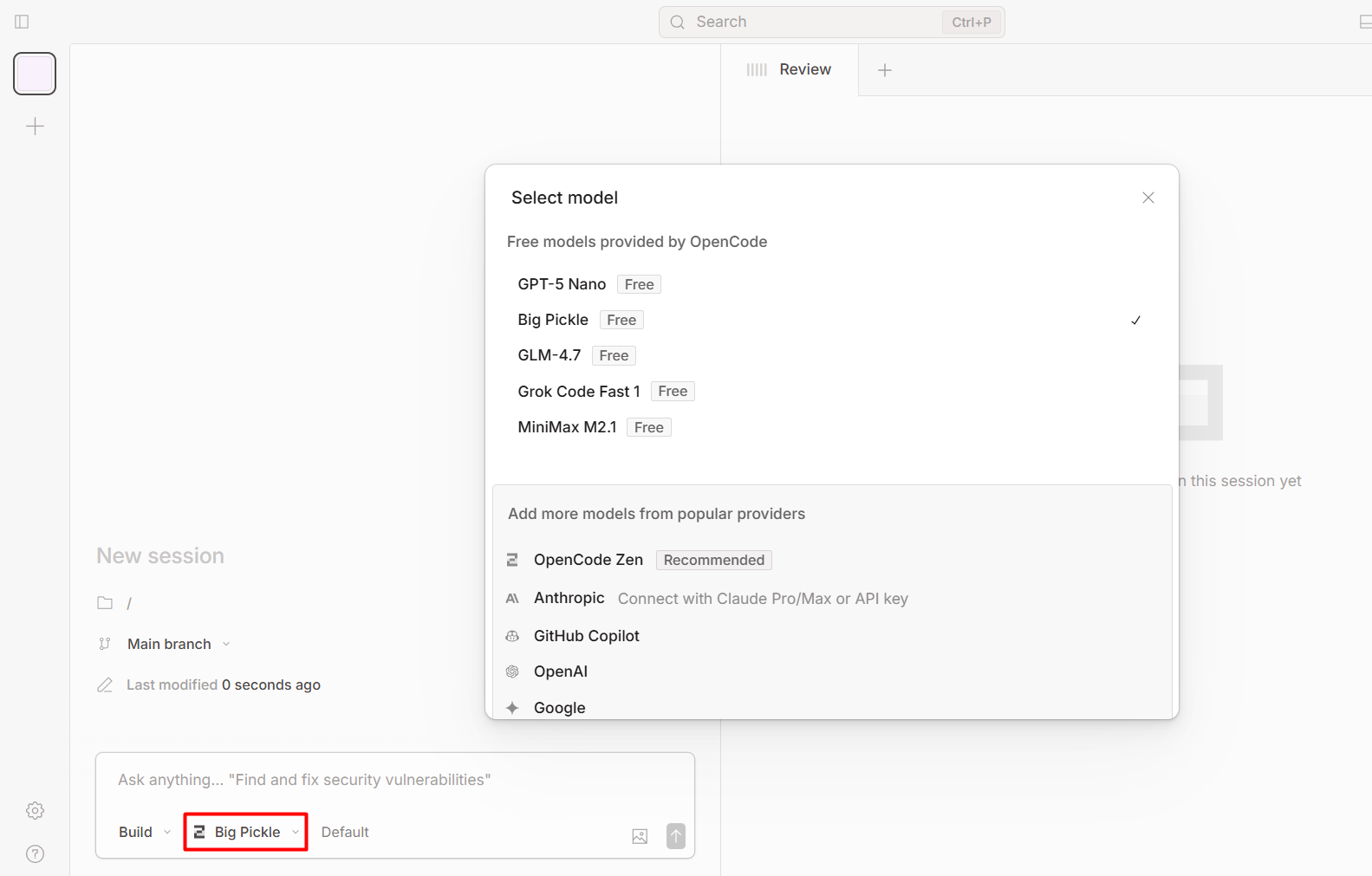Select the Big Pickle model option
This screenshot has width=1372, height=876.
(x=553, y=320)
